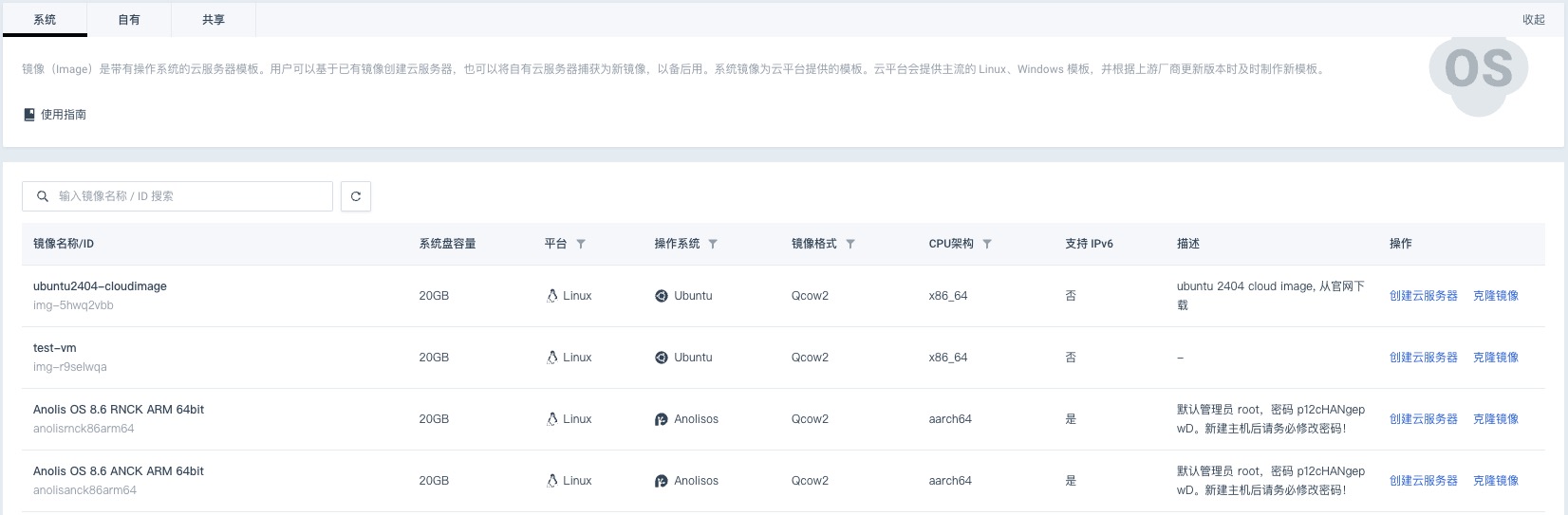Viewport: 1568px width, 515px height.
Task: Switch to the 共享 tab
Action: 214,19
